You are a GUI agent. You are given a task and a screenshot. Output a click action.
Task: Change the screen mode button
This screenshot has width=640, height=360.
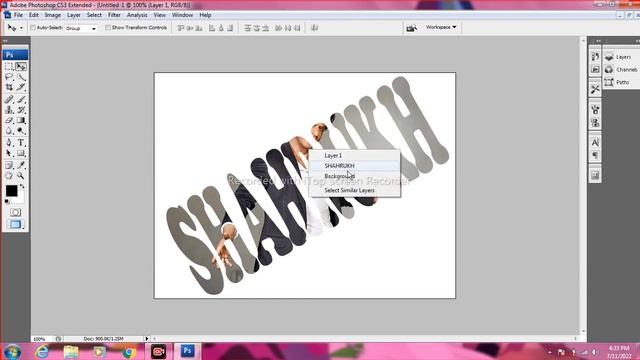[x=16, y=224]
